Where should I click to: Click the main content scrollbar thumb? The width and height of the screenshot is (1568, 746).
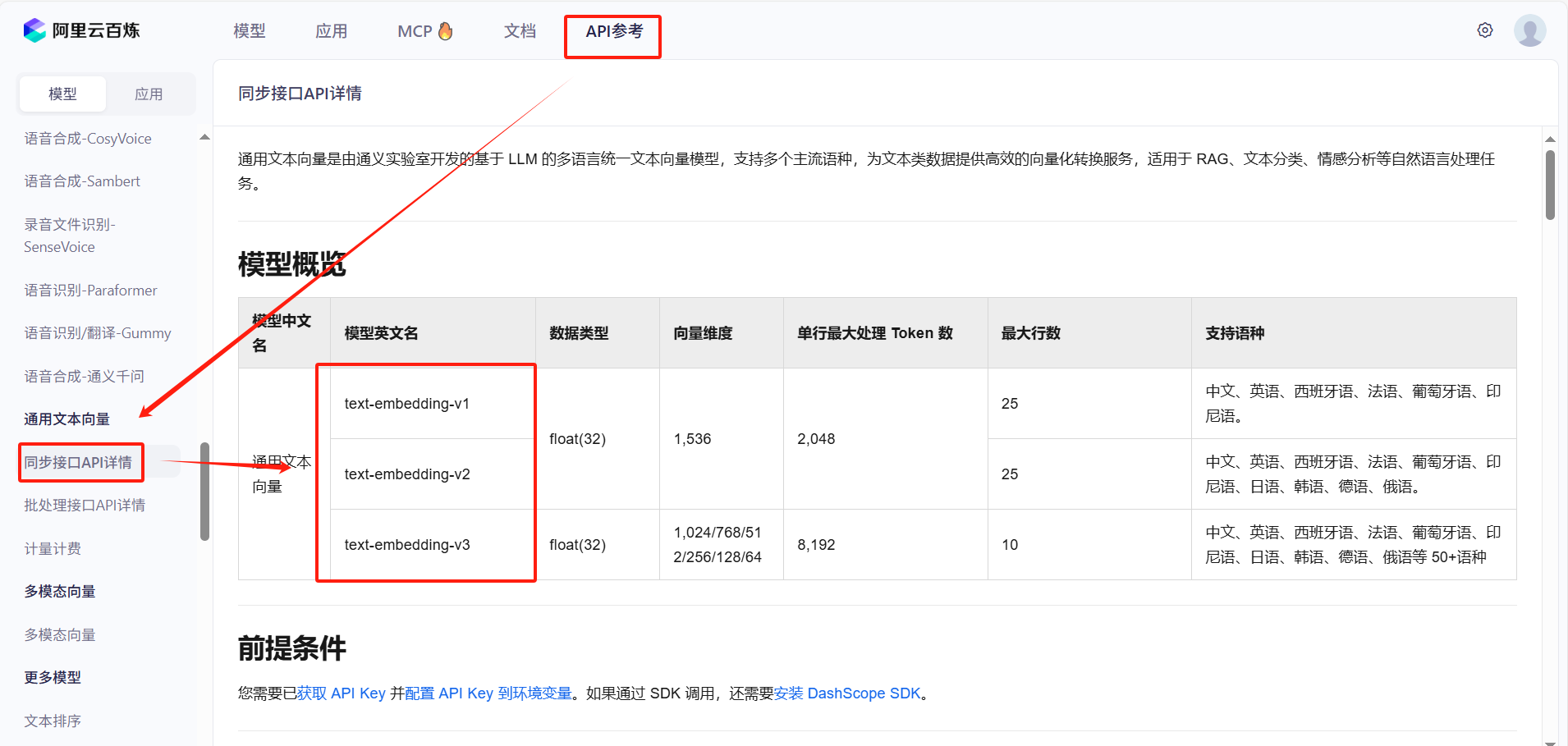click(x=1550, y=185)
